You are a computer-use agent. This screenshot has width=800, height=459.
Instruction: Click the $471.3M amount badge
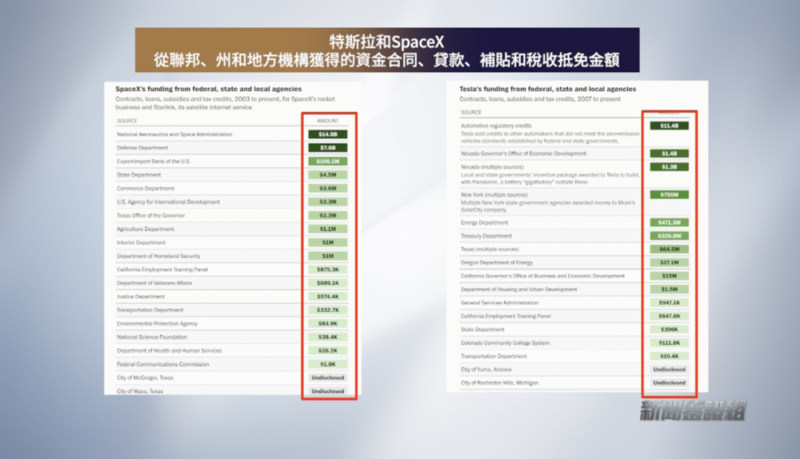click(669, 223)
